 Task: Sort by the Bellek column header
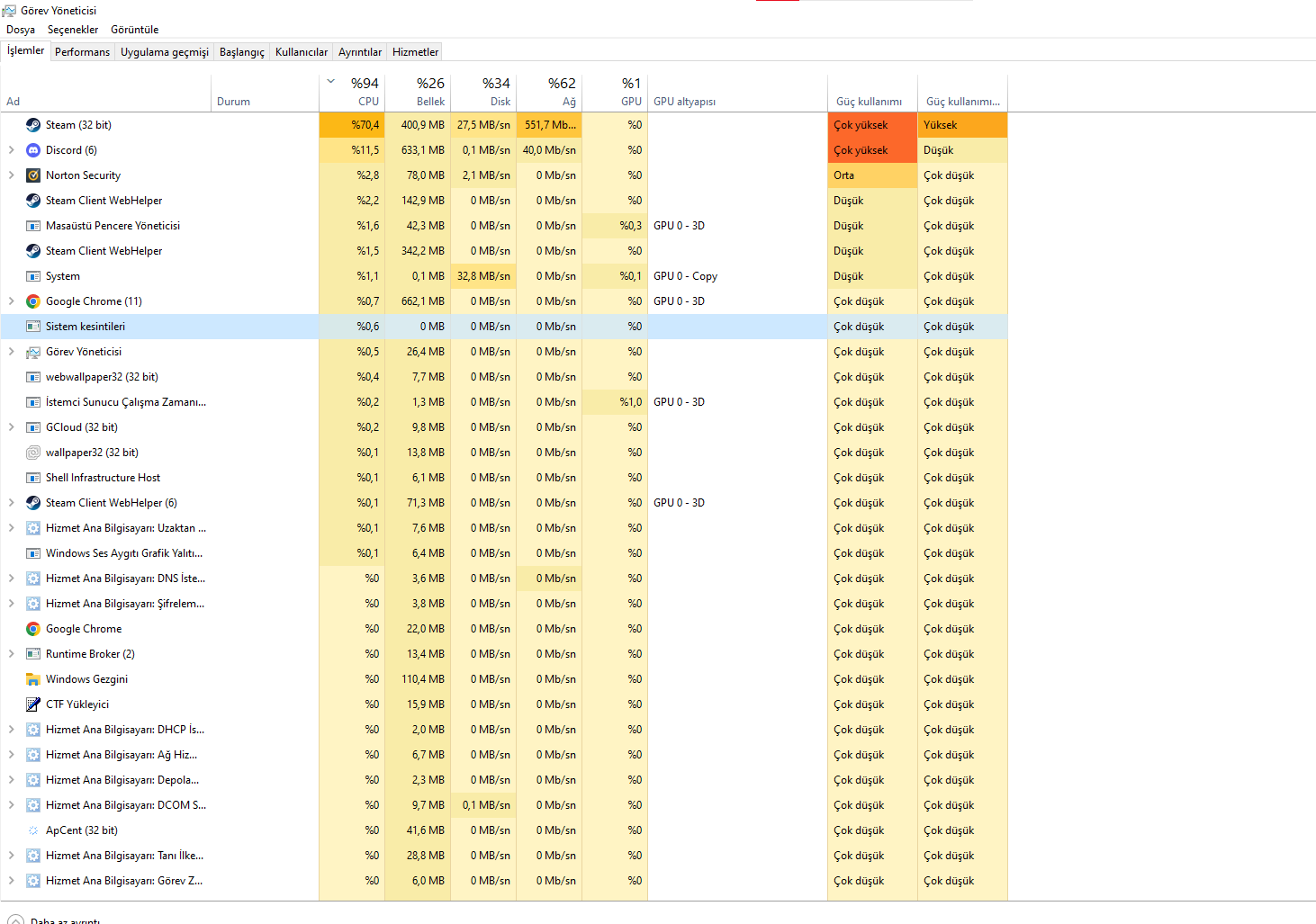[x=418, y=93]
